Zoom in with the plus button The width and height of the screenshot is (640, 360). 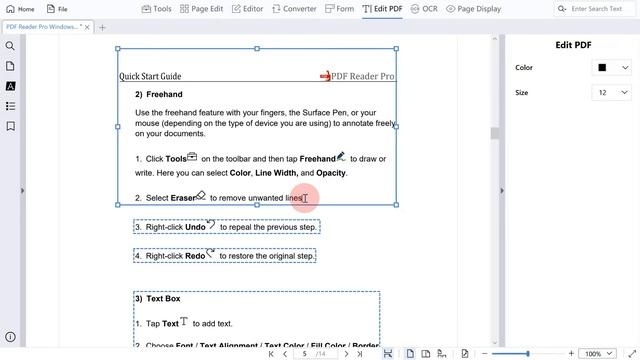coord(571,354)
